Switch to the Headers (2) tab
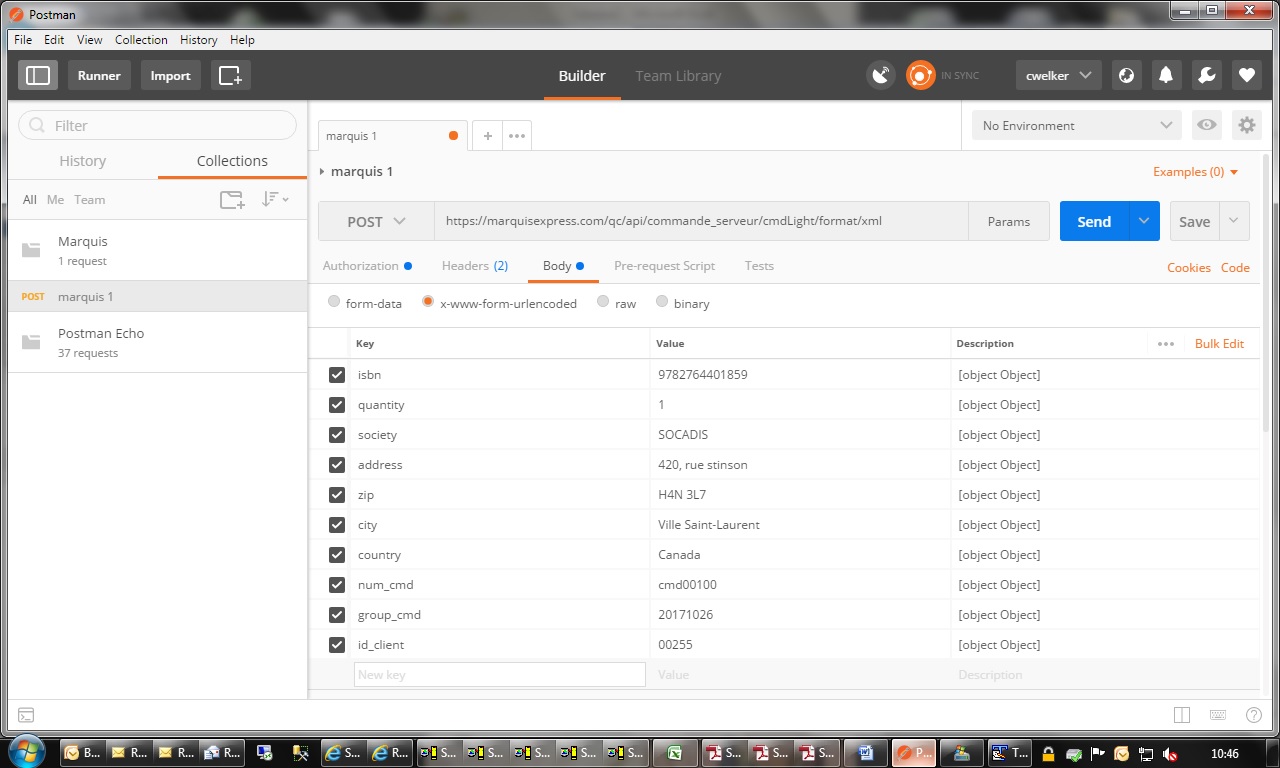 click(475, 266)
